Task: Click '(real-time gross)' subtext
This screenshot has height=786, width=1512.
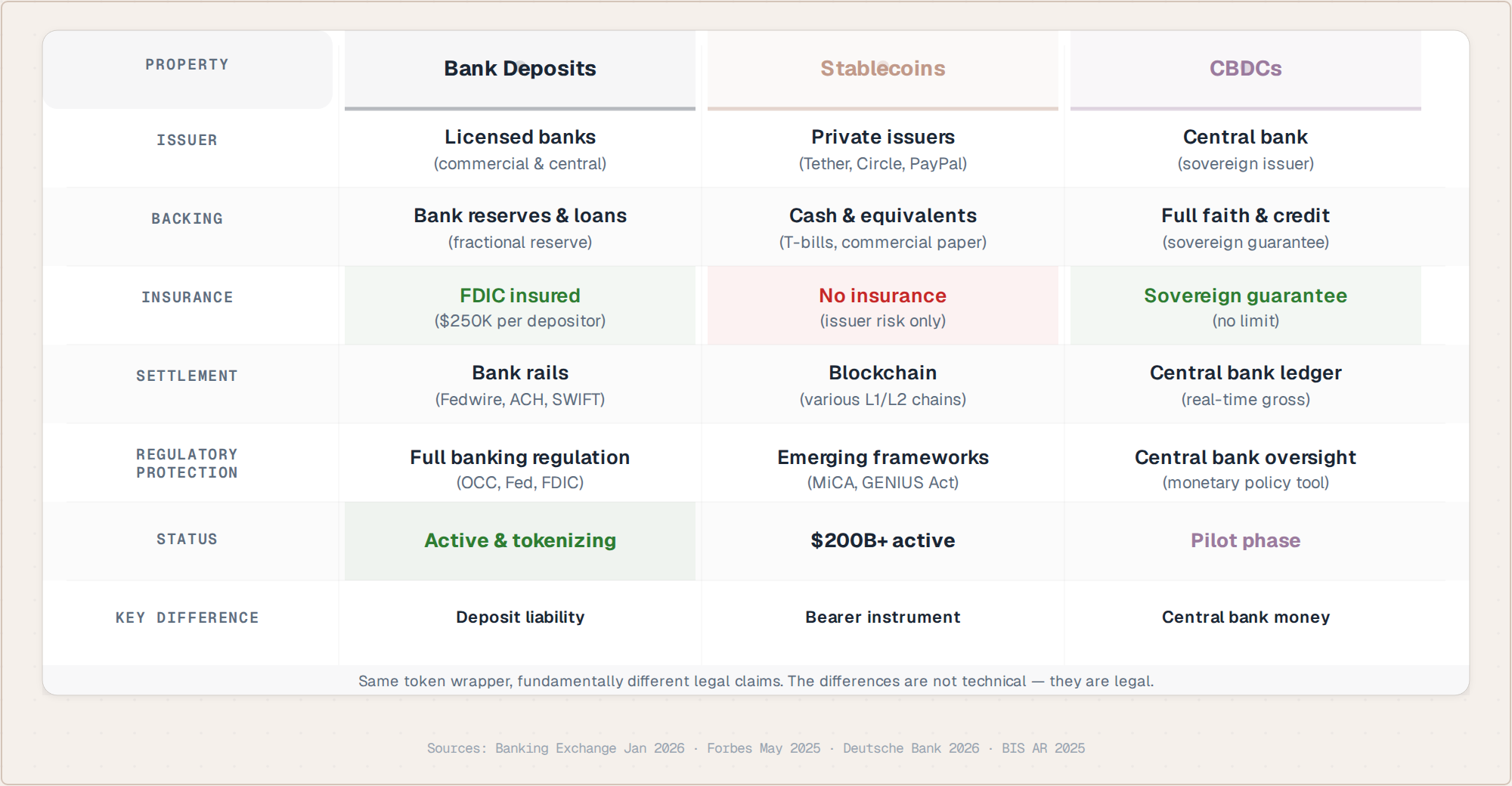Action: (1246, 399)
